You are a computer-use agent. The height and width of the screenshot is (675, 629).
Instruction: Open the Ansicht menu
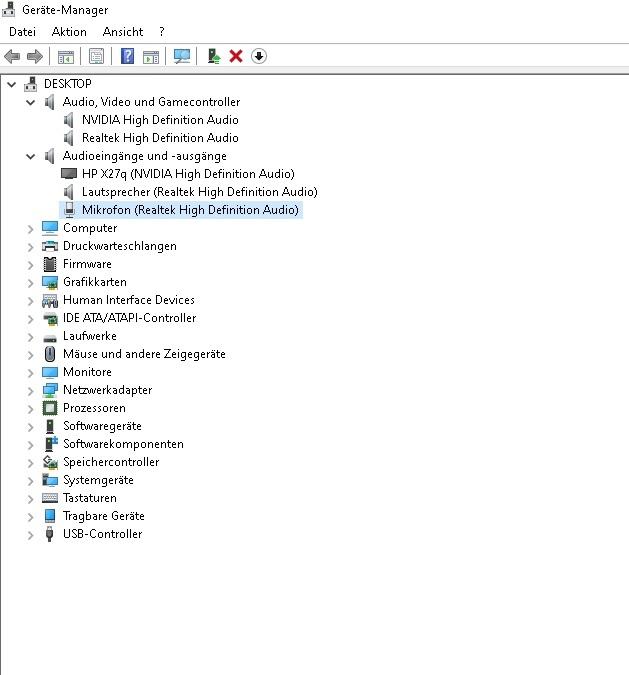pos(123,32)
